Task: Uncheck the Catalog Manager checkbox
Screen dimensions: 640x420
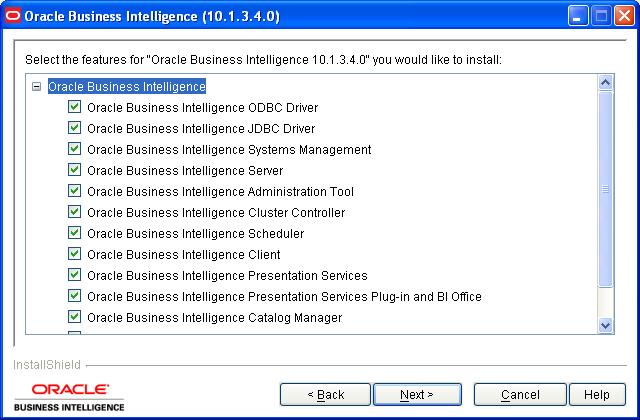Action: tap(74, 317)
